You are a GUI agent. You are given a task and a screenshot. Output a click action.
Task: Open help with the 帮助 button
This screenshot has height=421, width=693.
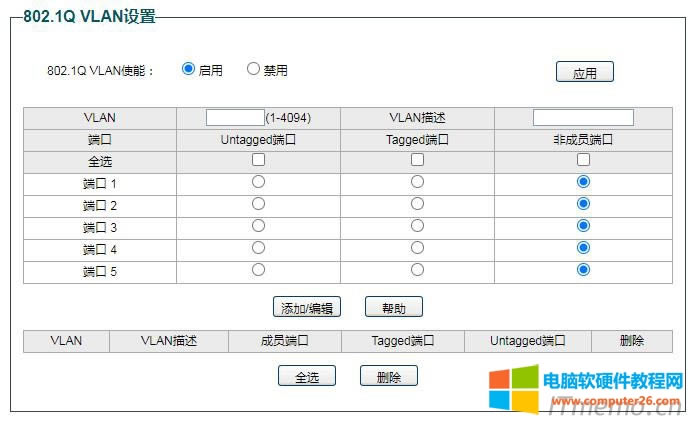coord(394,307)
